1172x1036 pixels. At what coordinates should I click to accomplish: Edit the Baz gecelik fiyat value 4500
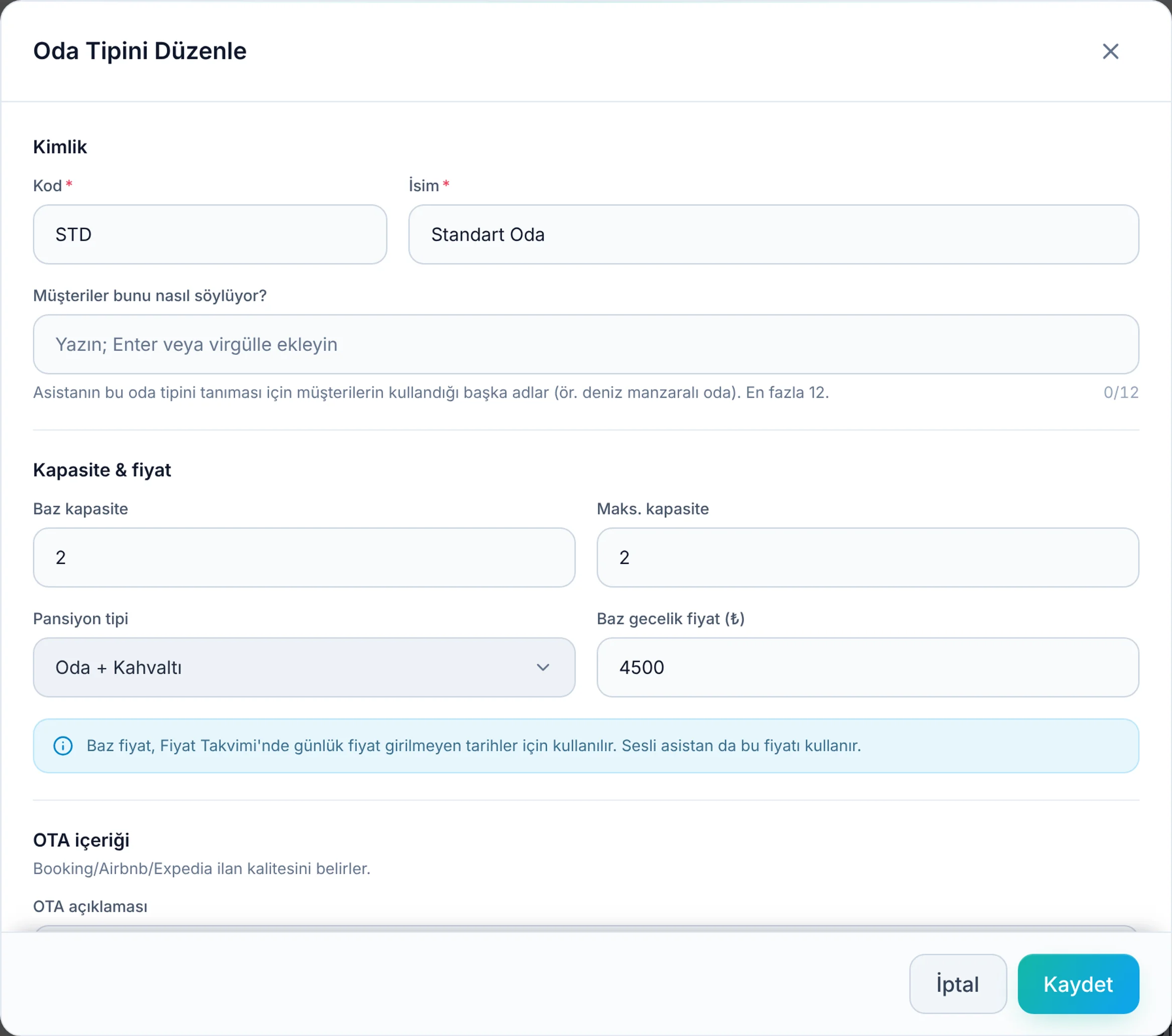[868, 667]
